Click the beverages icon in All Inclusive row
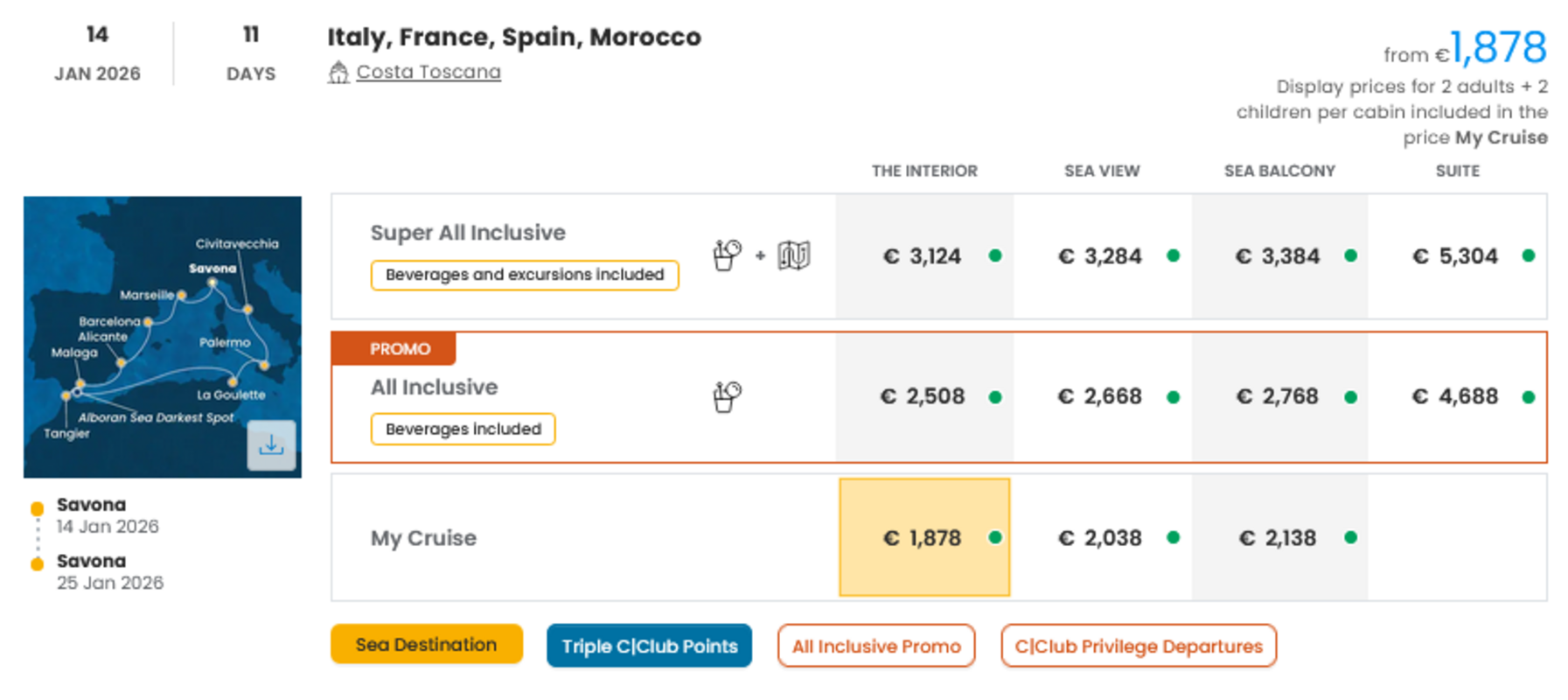 click(727, 396)
